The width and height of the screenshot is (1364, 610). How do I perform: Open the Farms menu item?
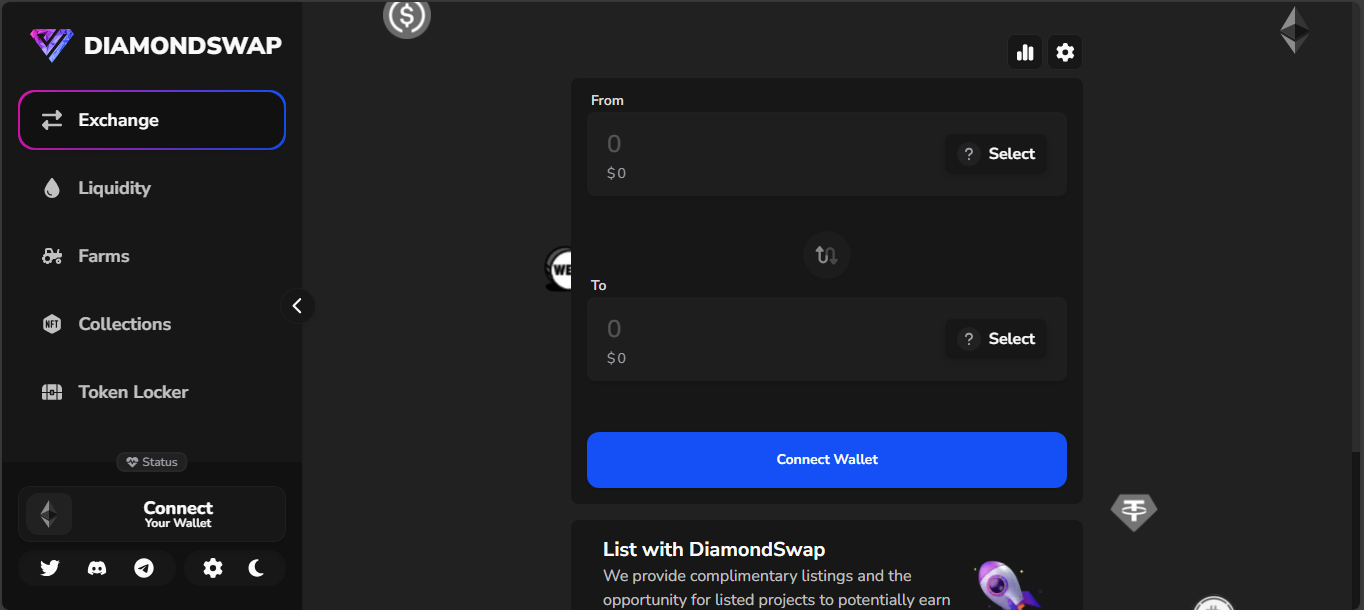point(104,256)
